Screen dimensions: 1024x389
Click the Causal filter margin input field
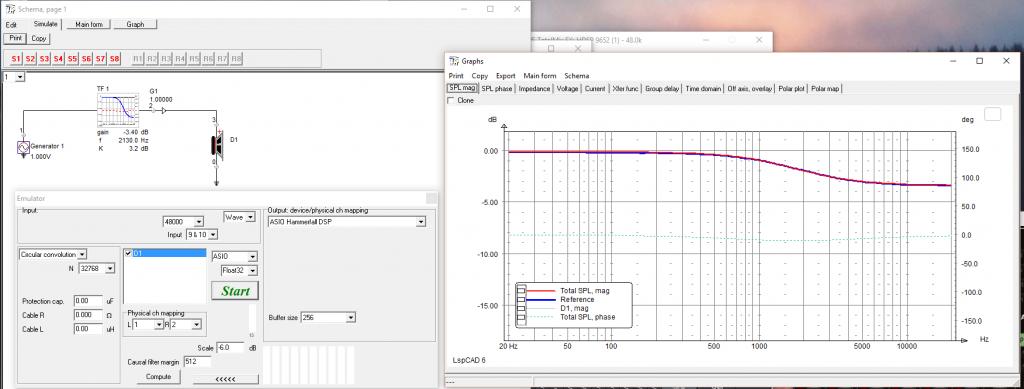coord(198,361)
